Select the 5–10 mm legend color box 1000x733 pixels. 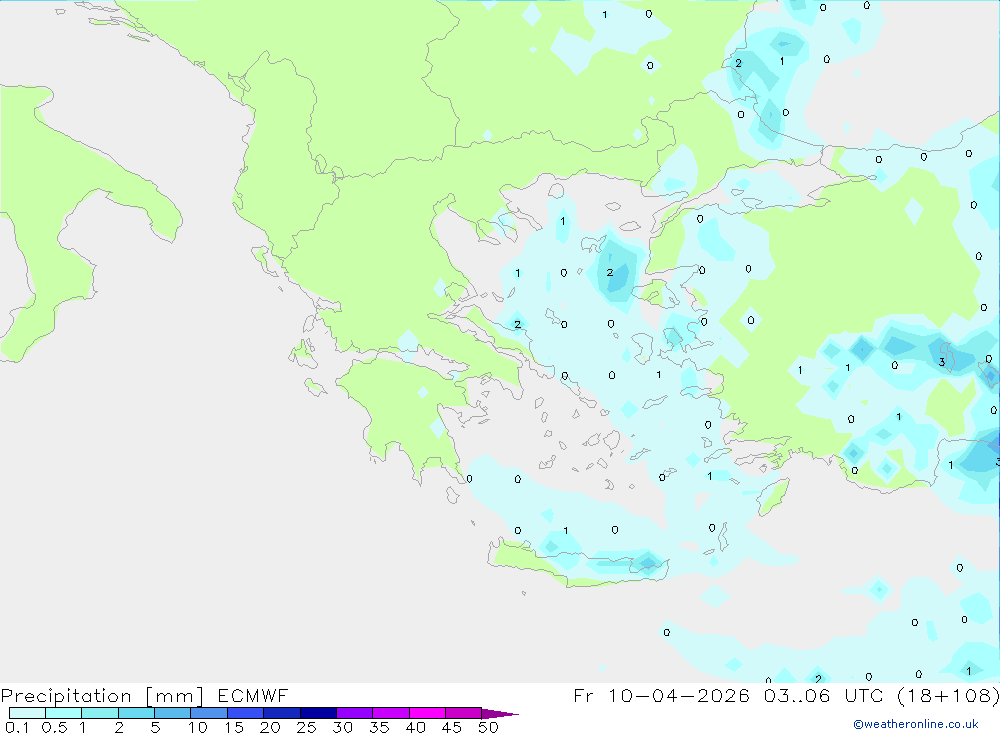tap(173, 713)
